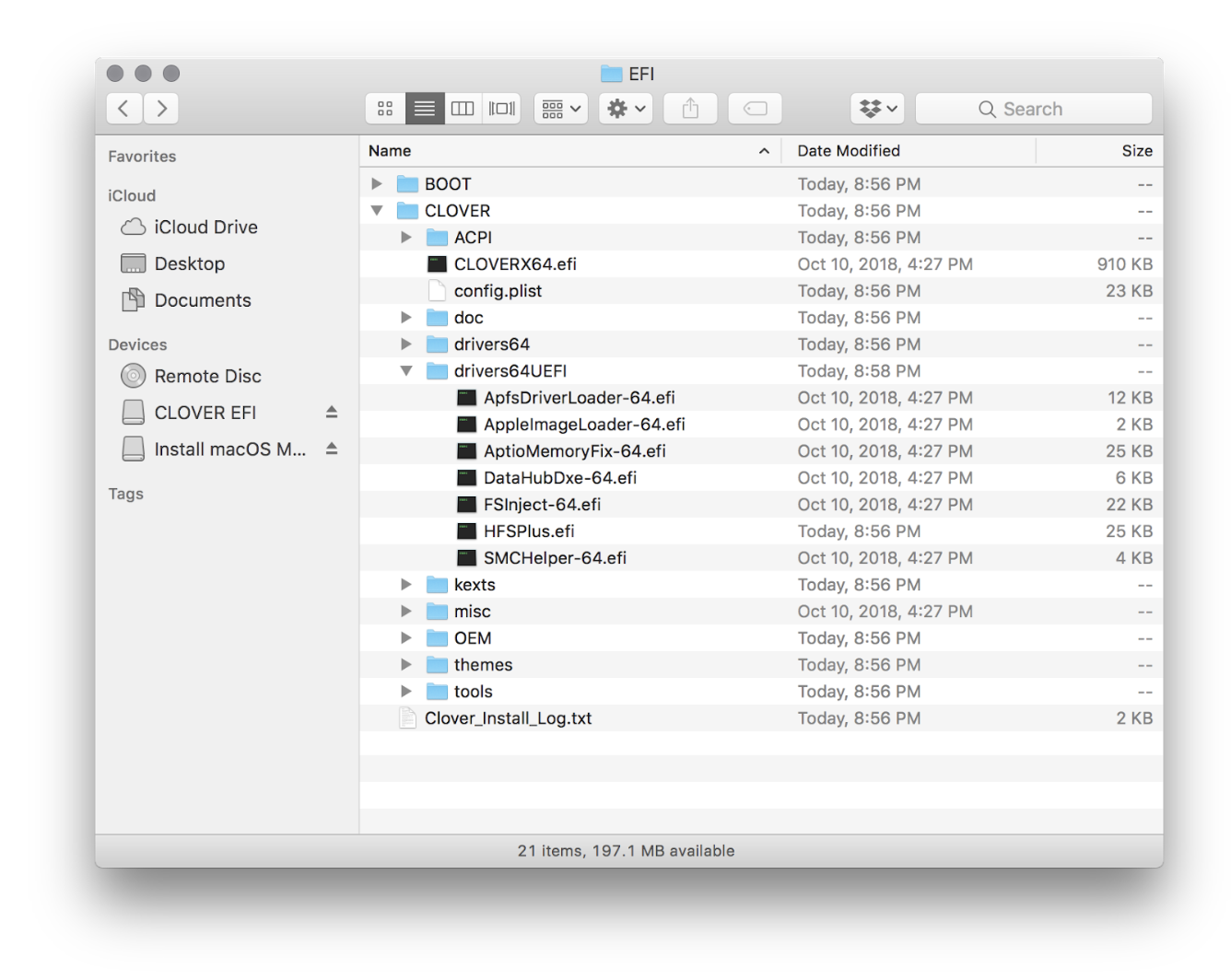Expand the kexts folder
This screenshot has height=980, width=1231.
pos(405,585)
